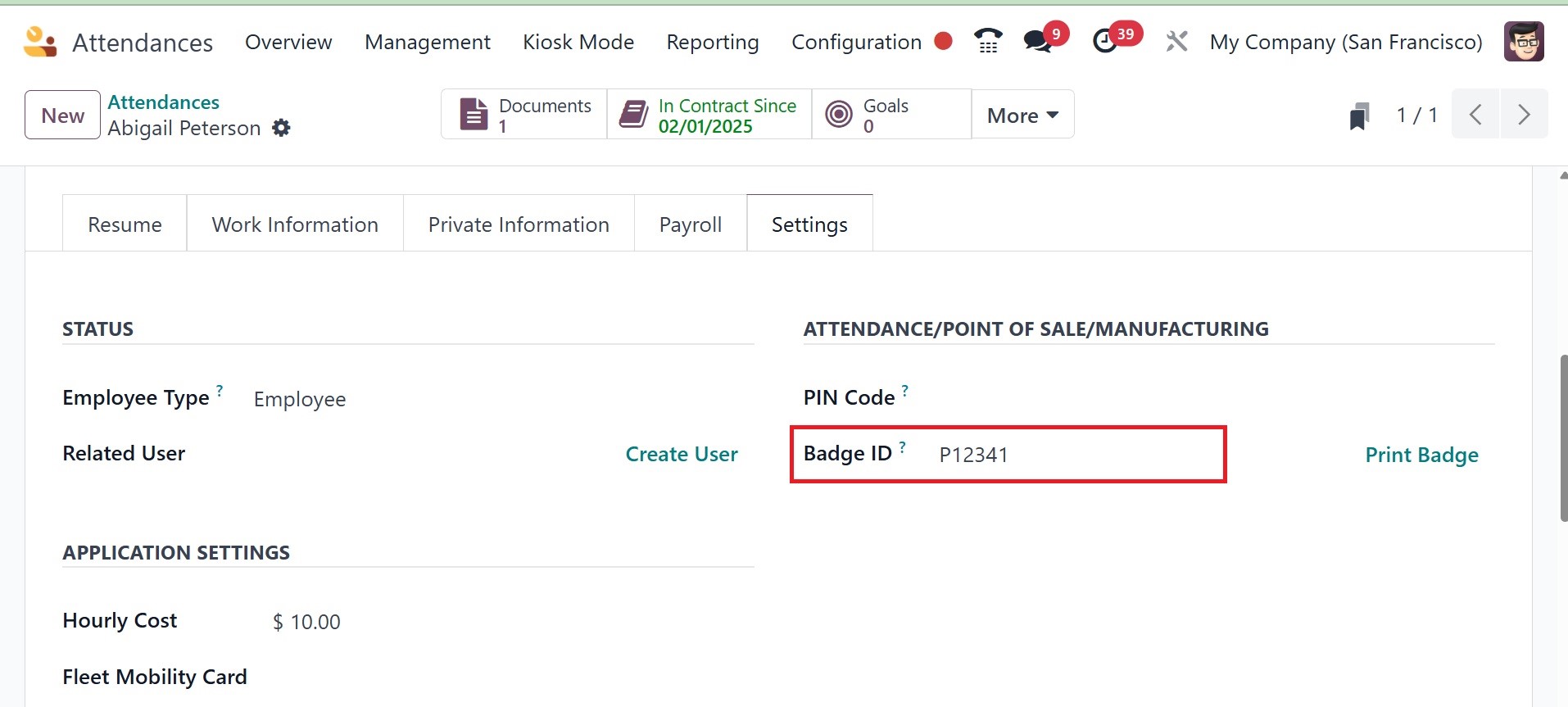The height and width of the screenshot is (707, 1568).
Task: Click the wrench tools icon
Action: point(1176,41)
